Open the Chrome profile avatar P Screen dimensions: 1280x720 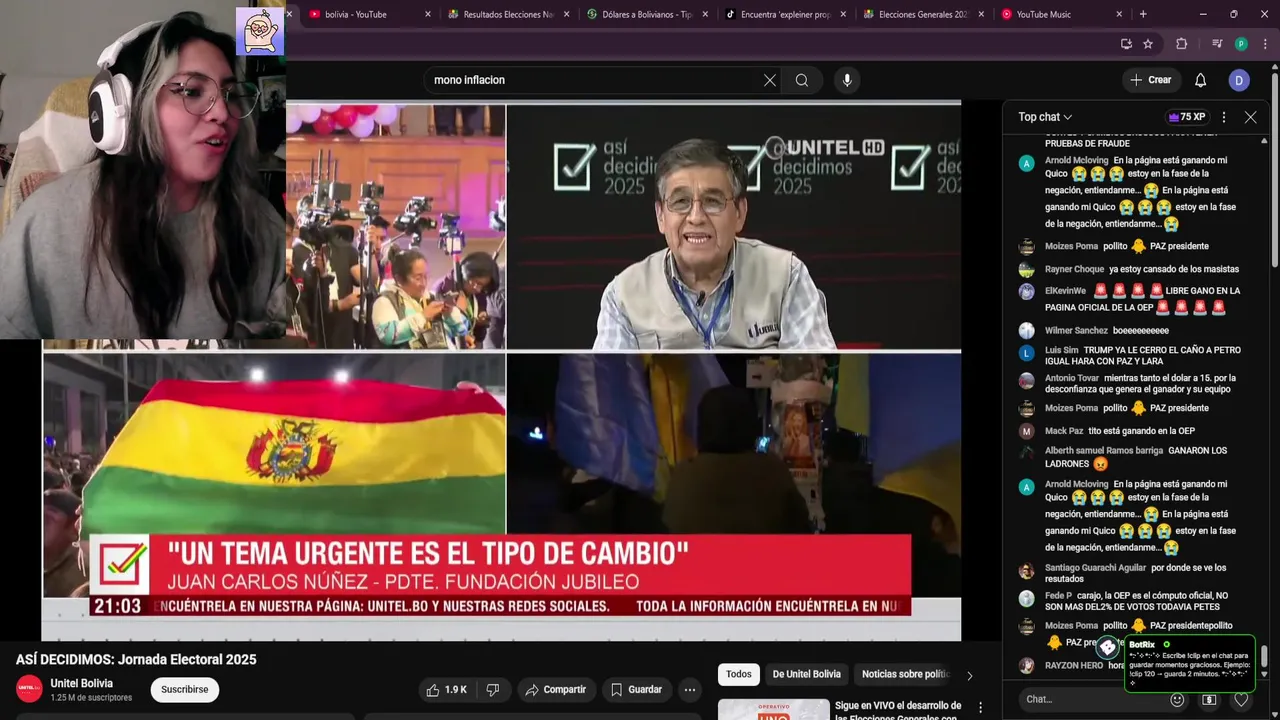click(1241, 44)
